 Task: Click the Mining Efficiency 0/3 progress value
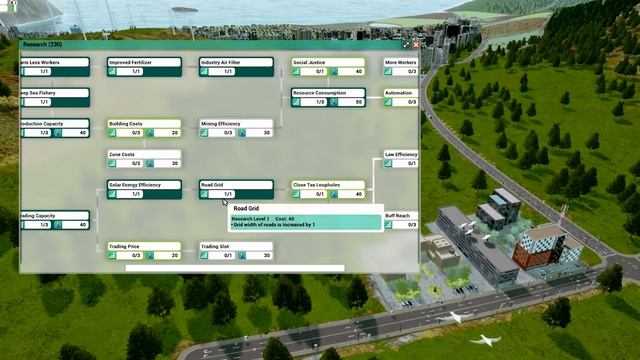click(228, 133)
